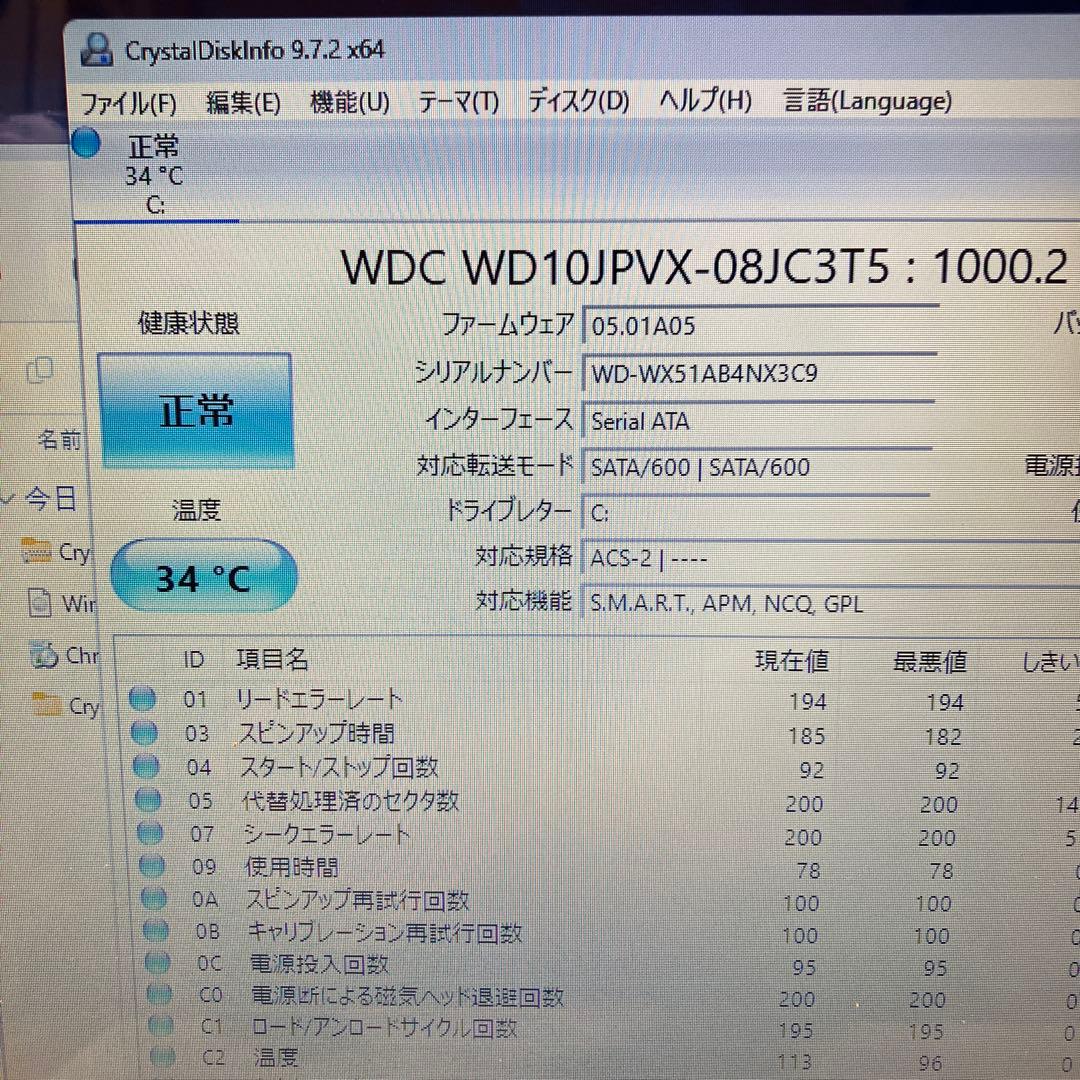Viewport: 1080px width, 1080px height.
Task: Collapse the 今日 group in Explorer window
Action: [x=10, y=497]
